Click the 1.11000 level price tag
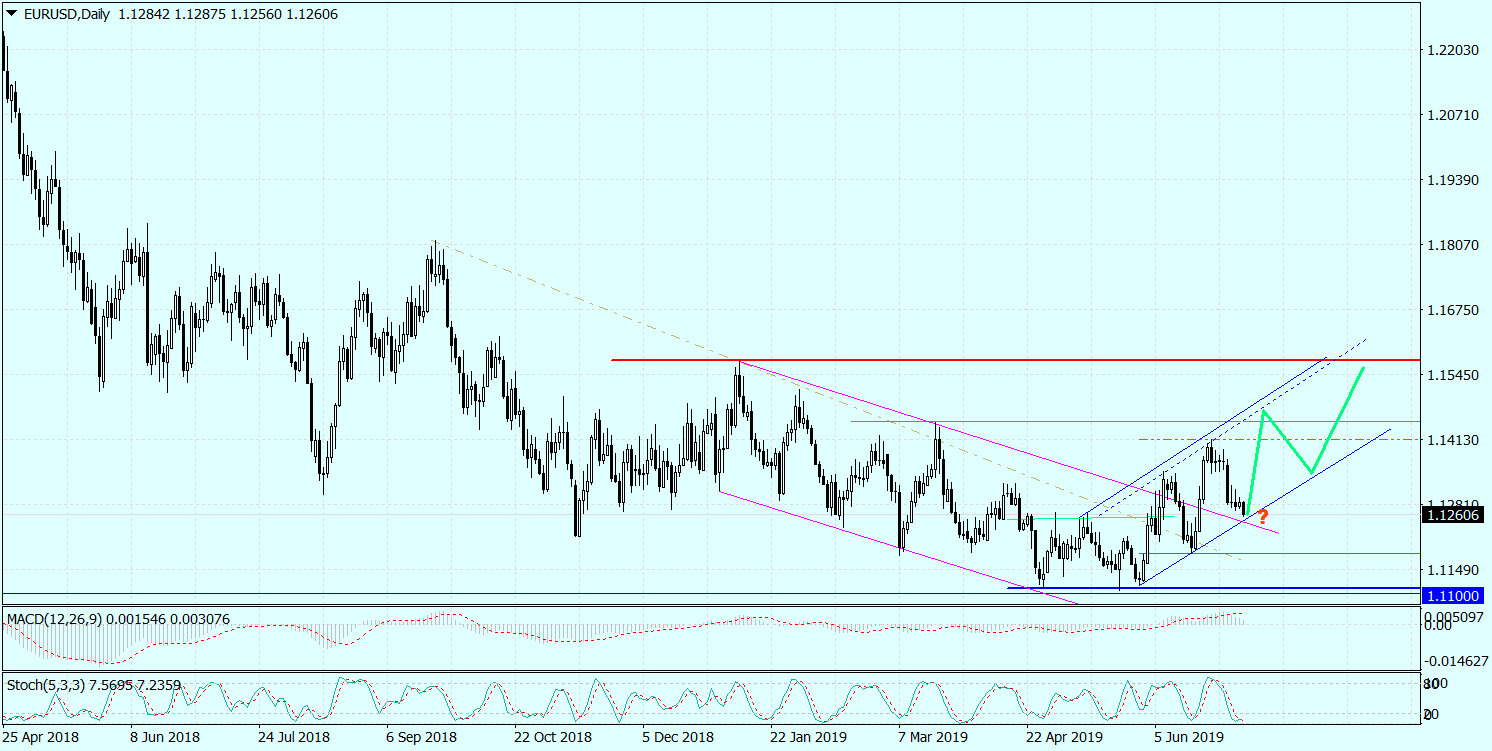1492x751 pixels. pos(1452,595)
